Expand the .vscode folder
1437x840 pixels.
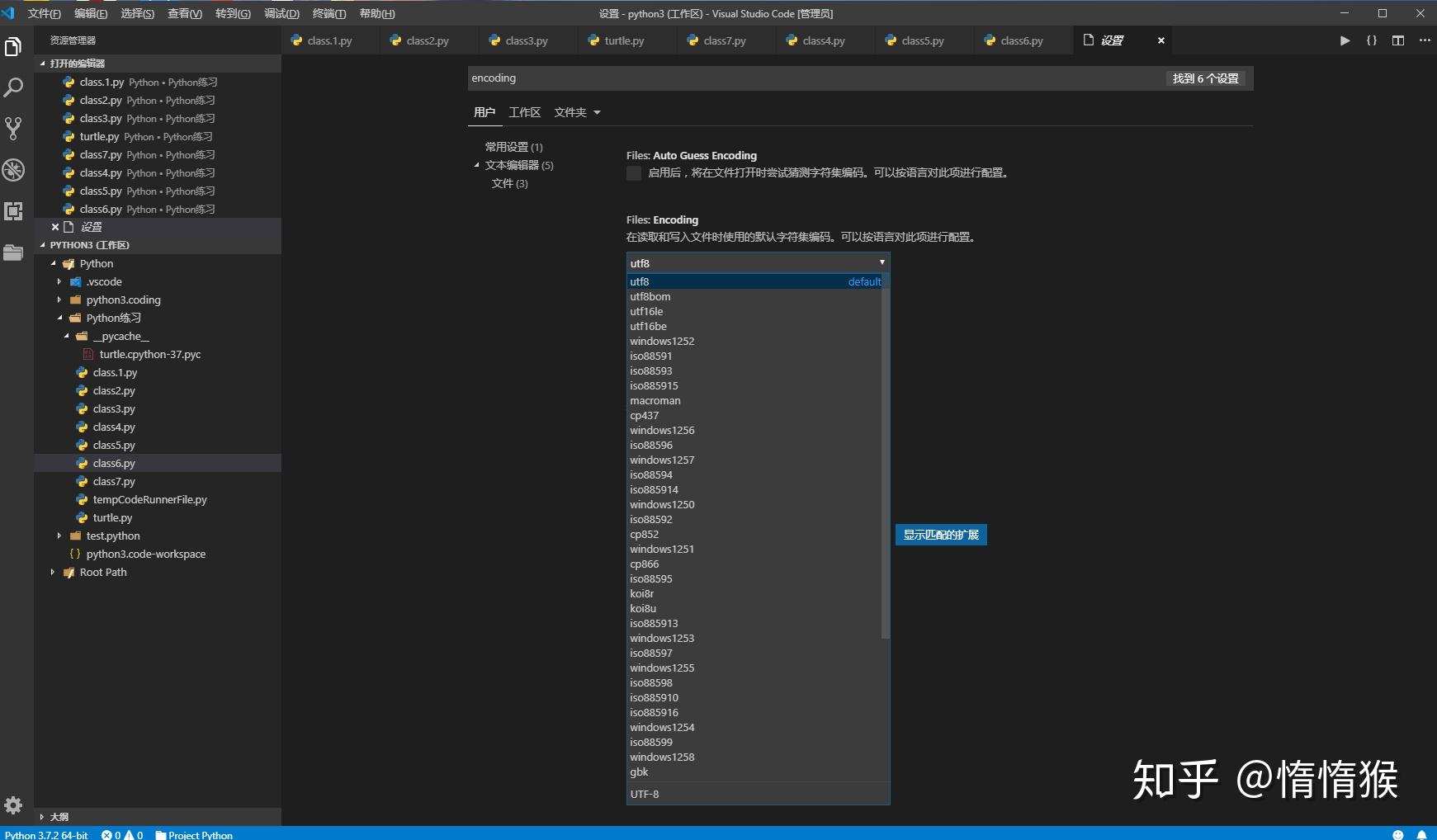[x=59, y=282]
